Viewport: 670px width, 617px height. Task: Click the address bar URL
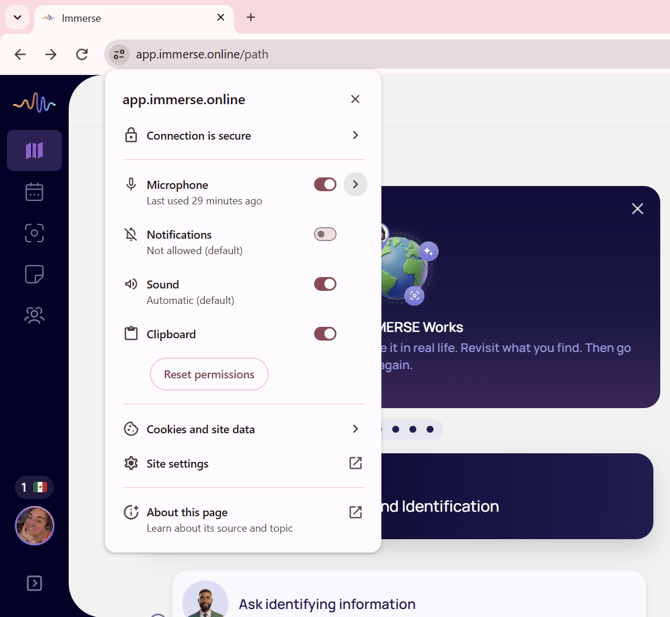click(x=202, y=54)
